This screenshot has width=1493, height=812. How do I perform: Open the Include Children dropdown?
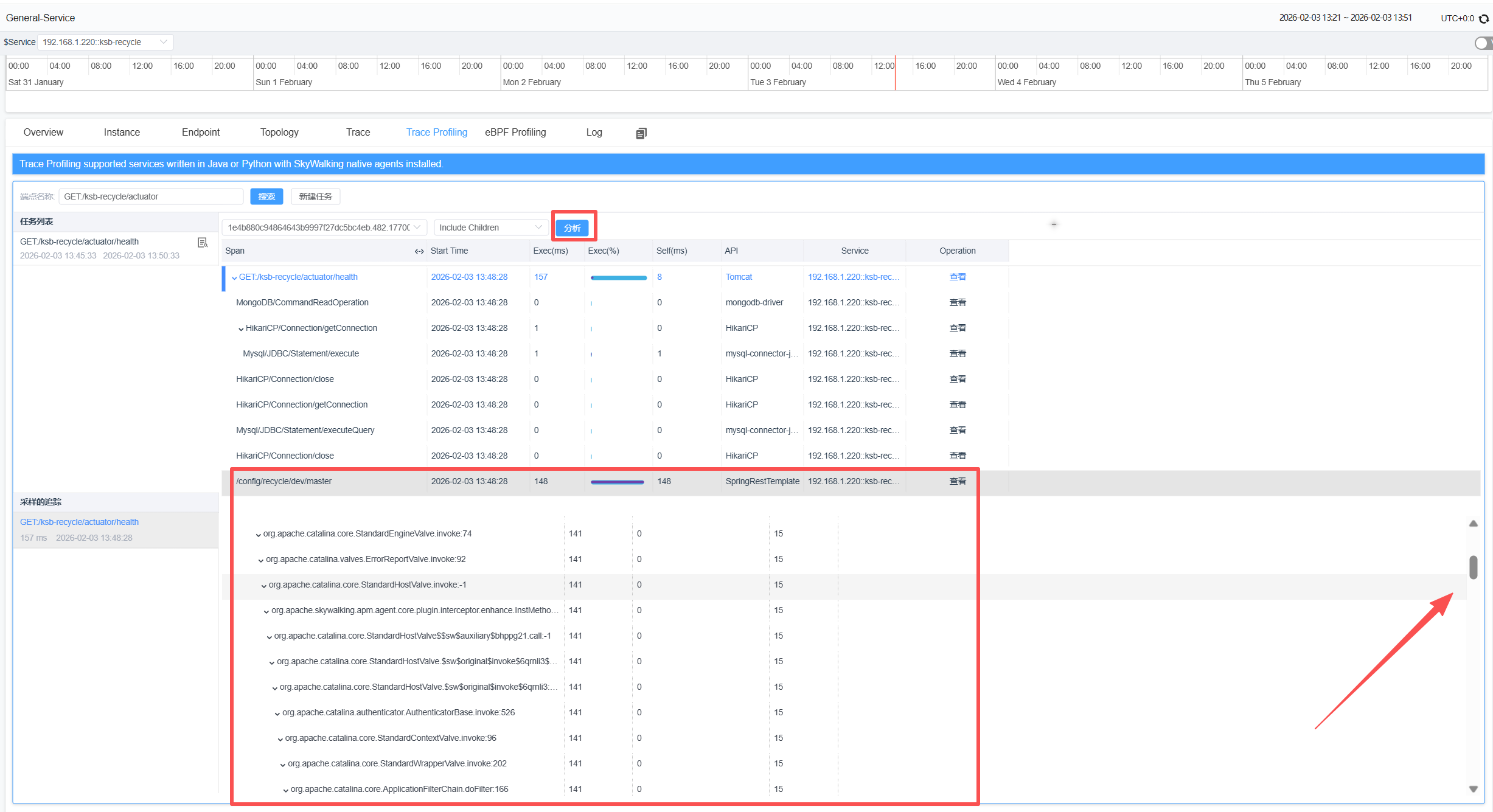pos(490,227)
